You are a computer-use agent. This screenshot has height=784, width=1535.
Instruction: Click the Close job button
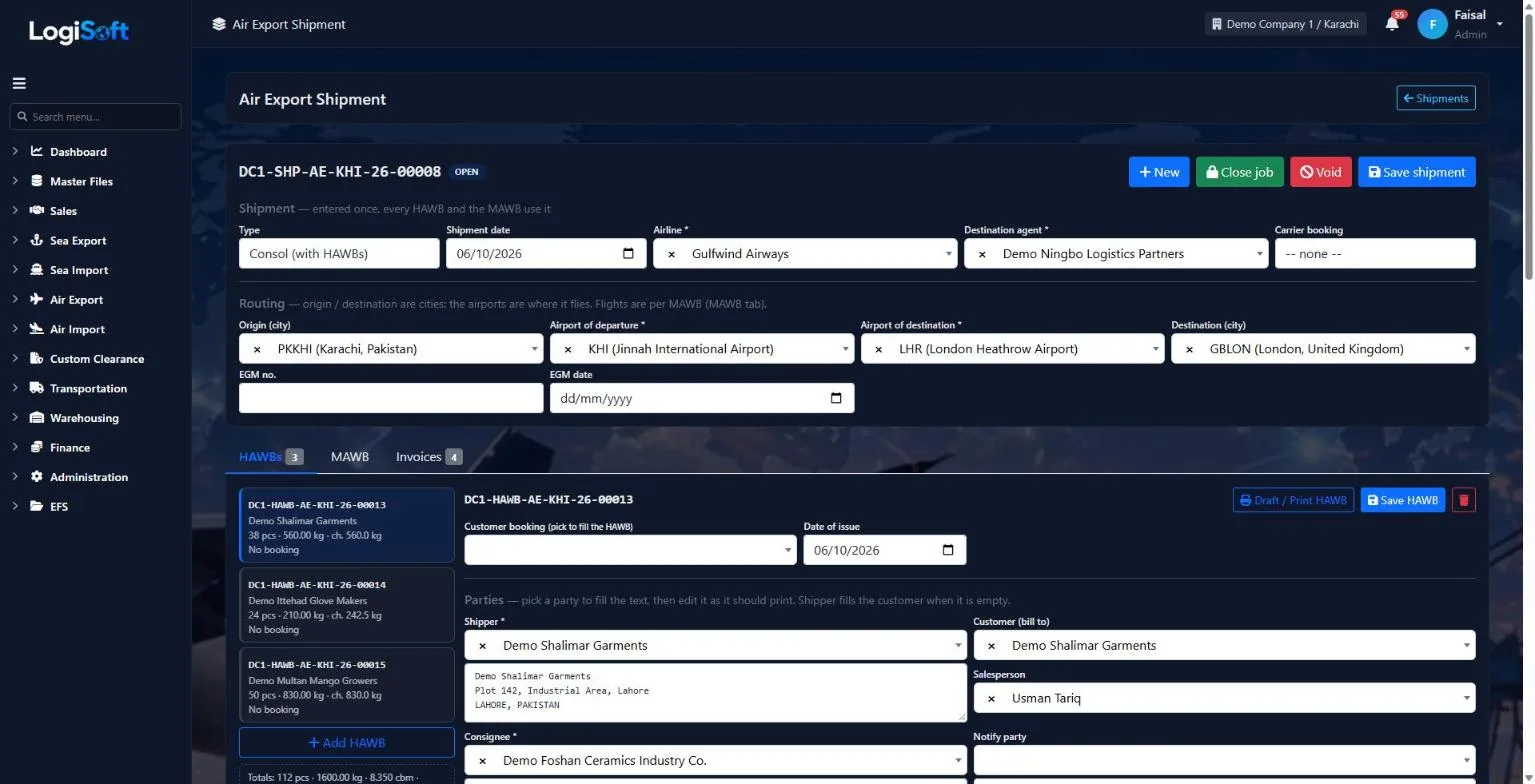[x=1240, y=172]
